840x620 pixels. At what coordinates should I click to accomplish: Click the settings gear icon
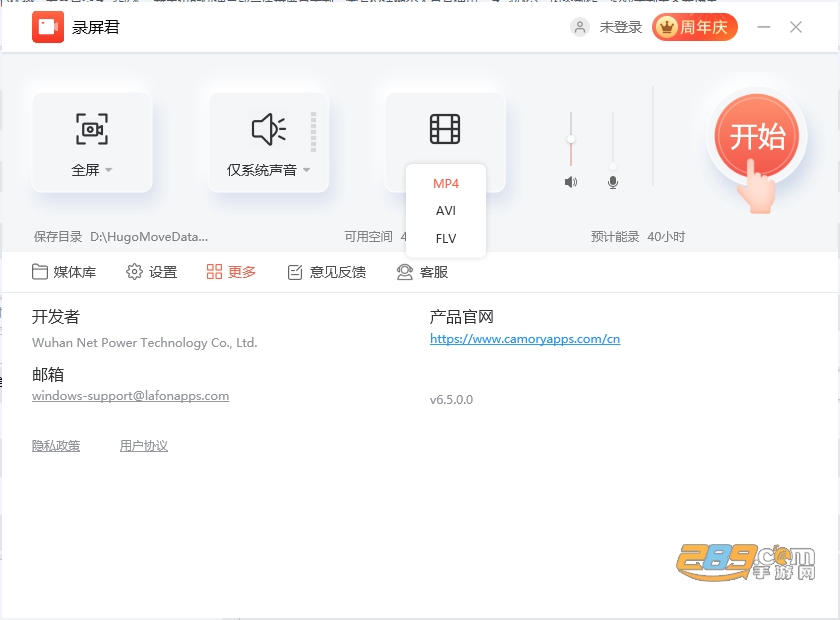click(134, 272)
